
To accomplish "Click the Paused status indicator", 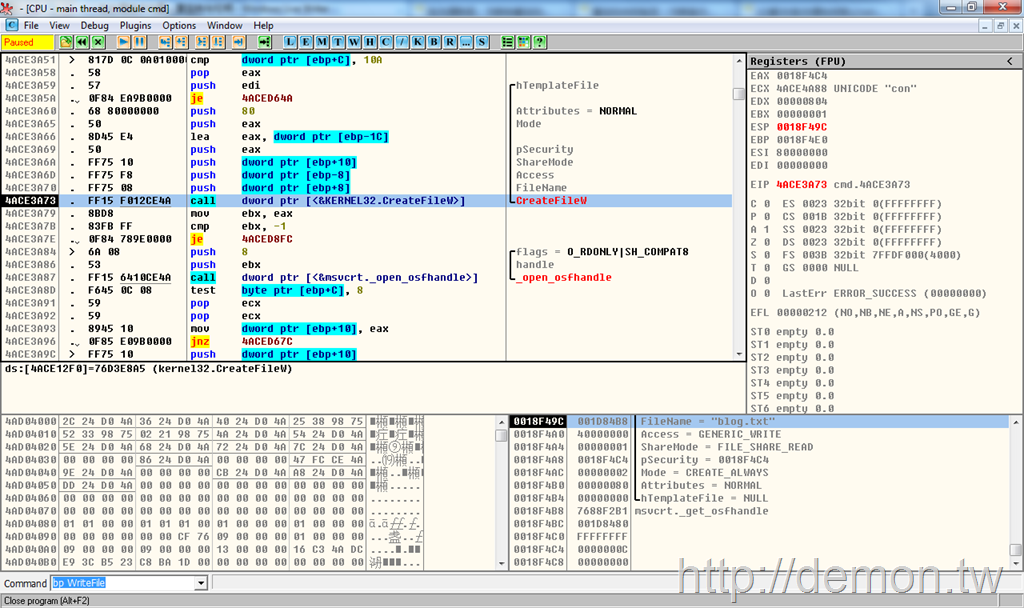I will tap(27, 42).
